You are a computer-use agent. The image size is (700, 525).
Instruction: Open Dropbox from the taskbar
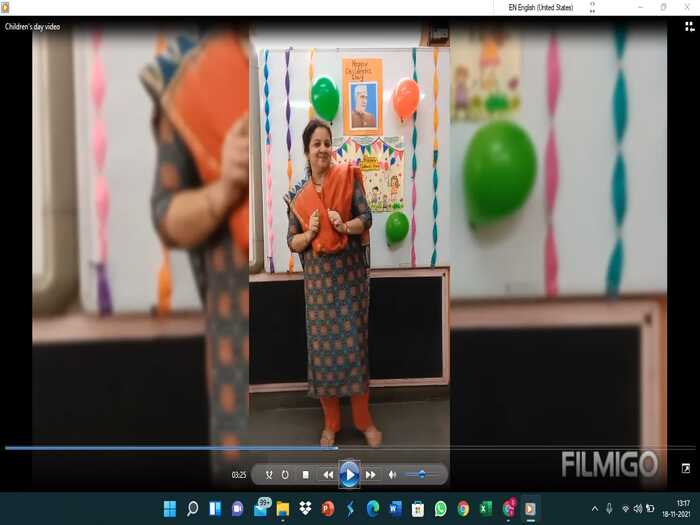coord(305,508)
